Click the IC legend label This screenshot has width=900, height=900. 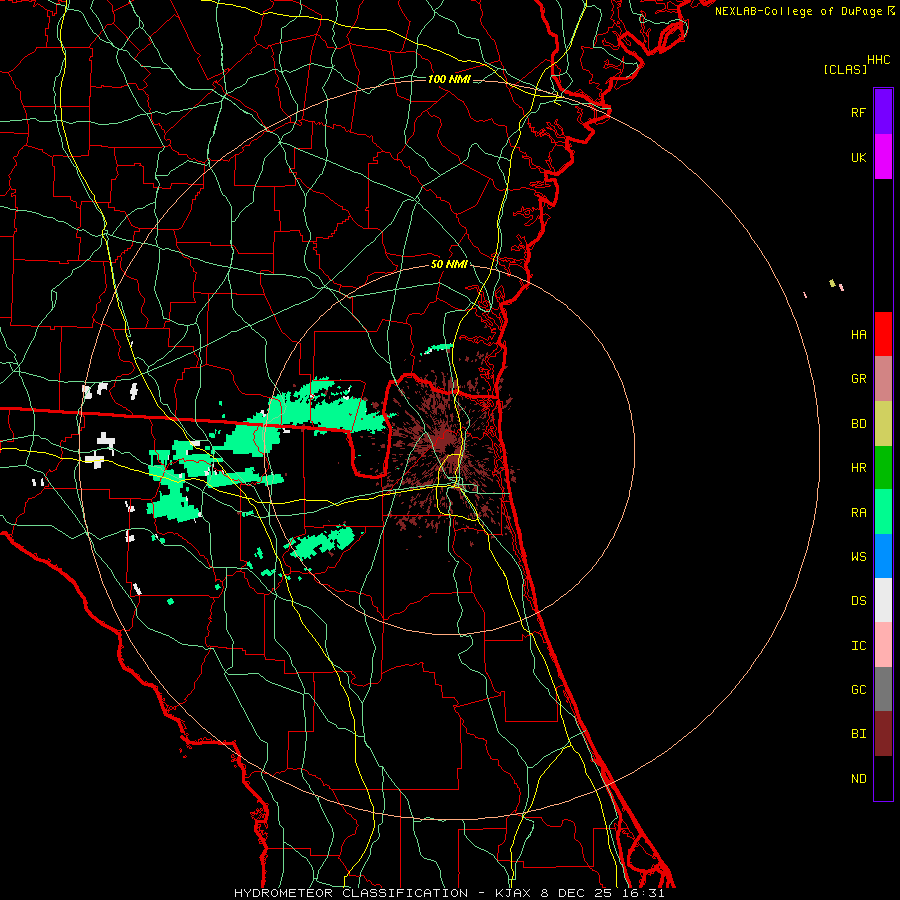point(858,646)
